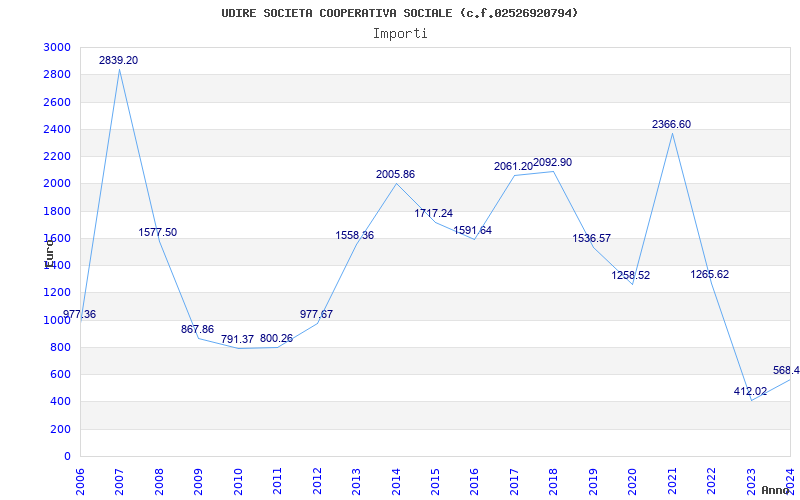The image size is (800, 500).
Task: Select the 791.37 data label
Action: (x=237, y=339)
